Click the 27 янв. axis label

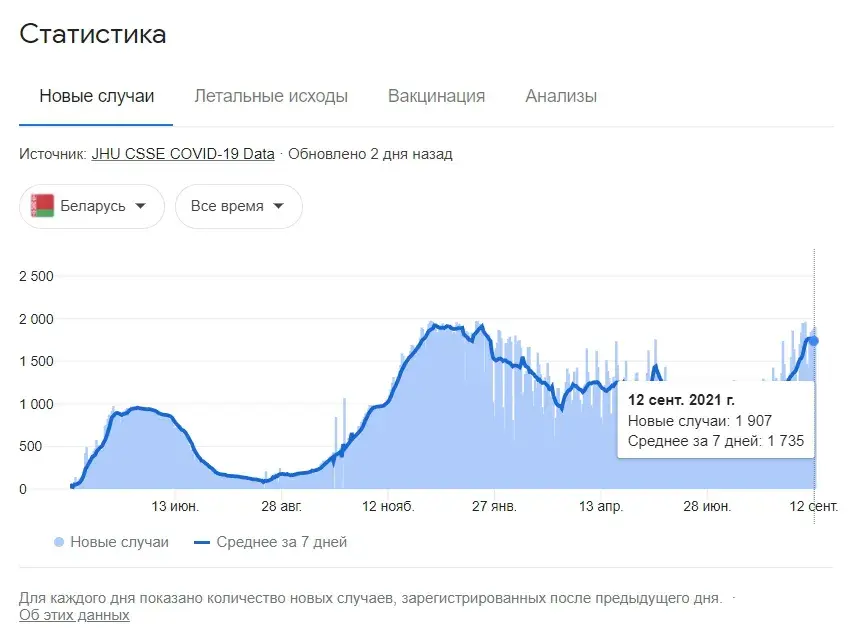(x=494, y=507)
